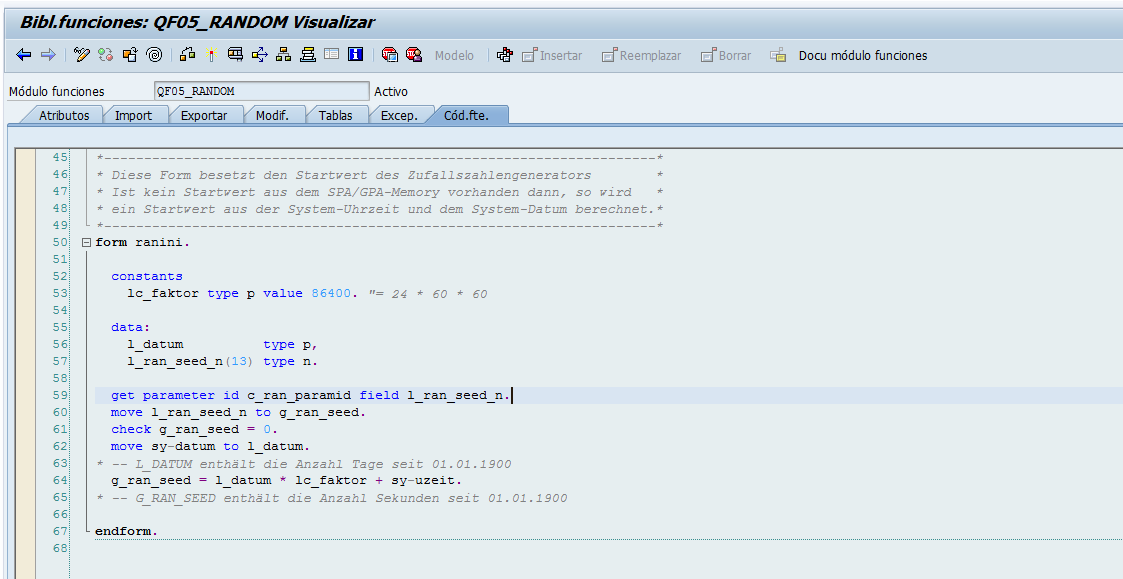Click the Pretty Printer icon
The image size is (1123, 579).
point(505,55)
